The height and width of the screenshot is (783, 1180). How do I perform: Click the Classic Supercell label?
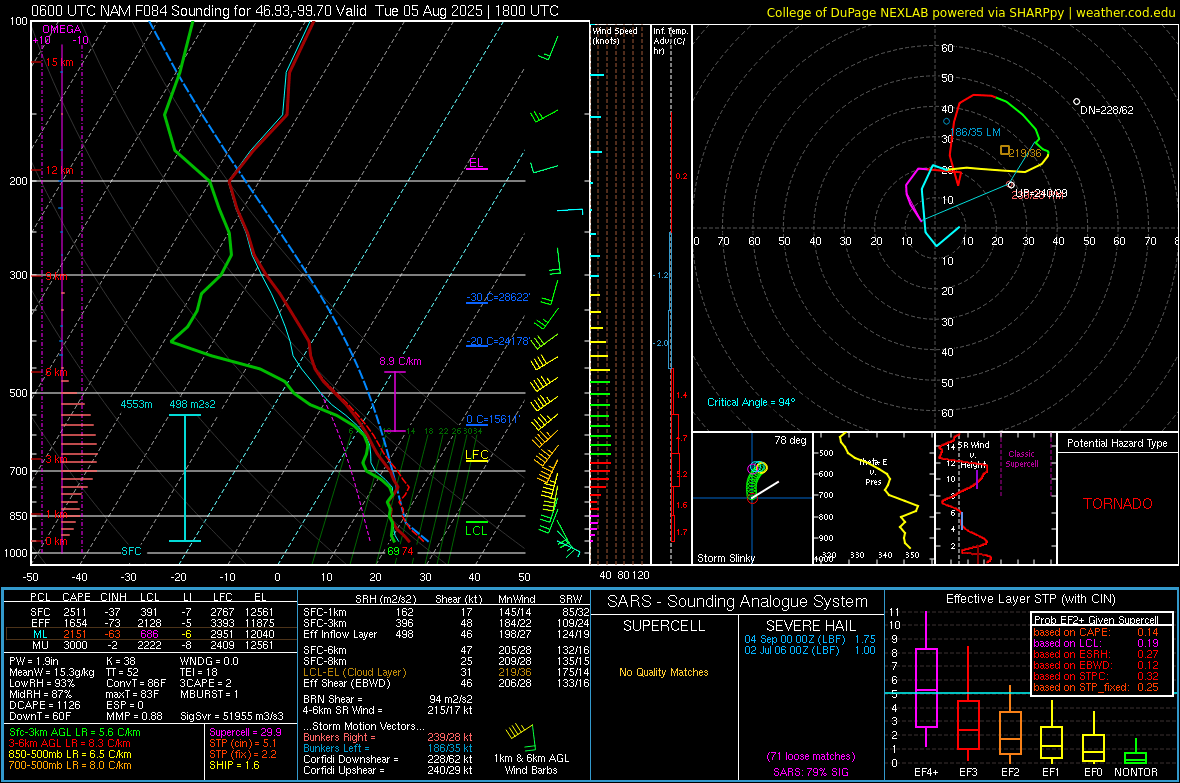coord(1021,459)
